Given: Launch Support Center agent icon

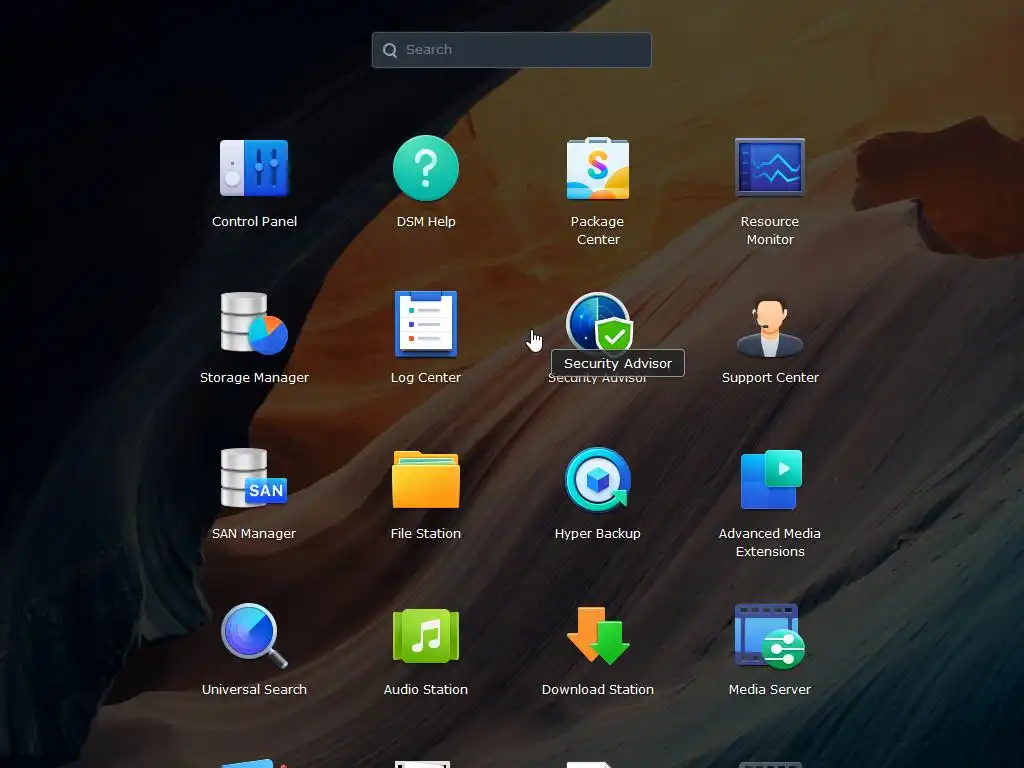Looking at the screenshot, I should [770, 327].
